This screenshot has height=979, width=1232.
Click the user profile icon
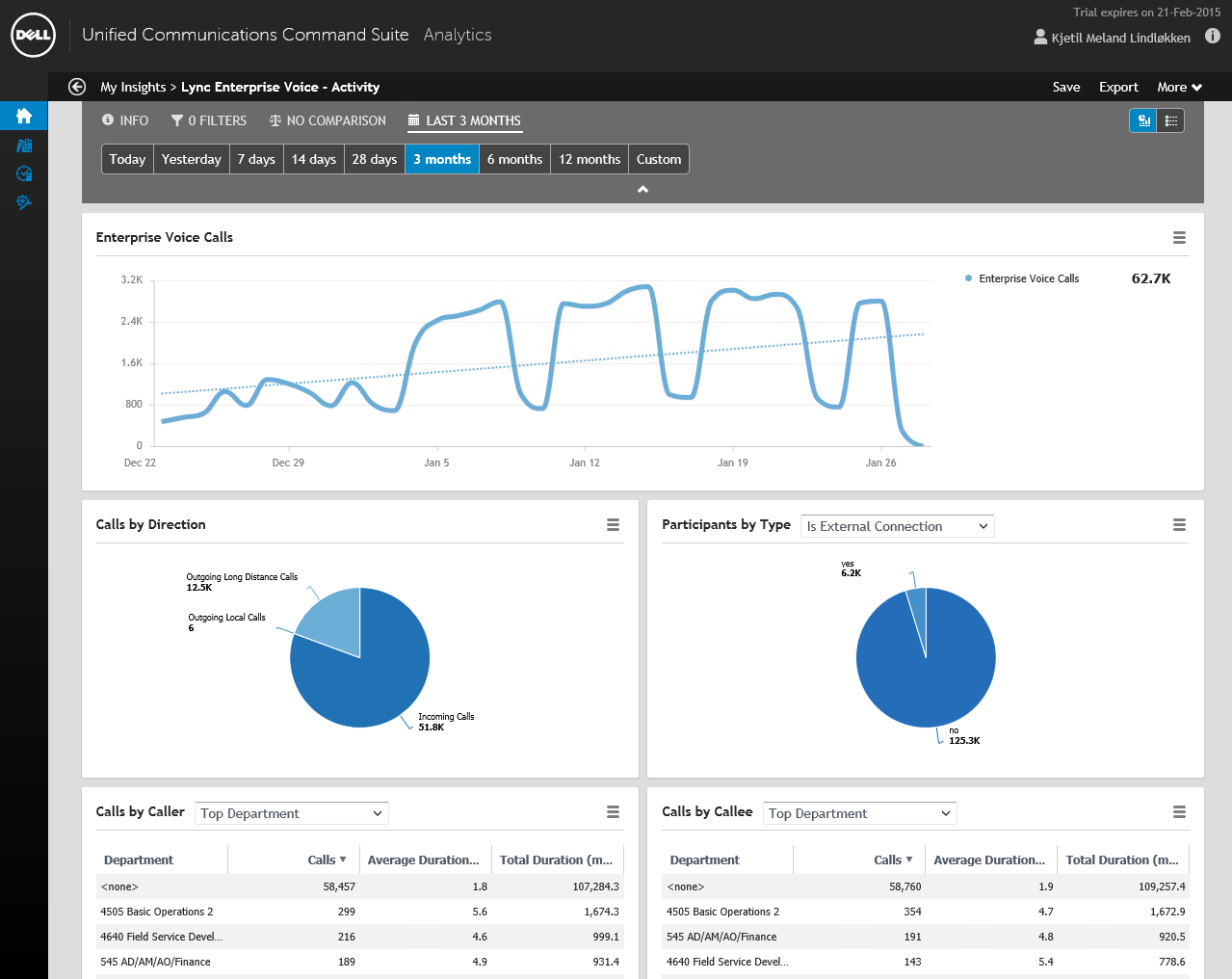coord(1040,37)
